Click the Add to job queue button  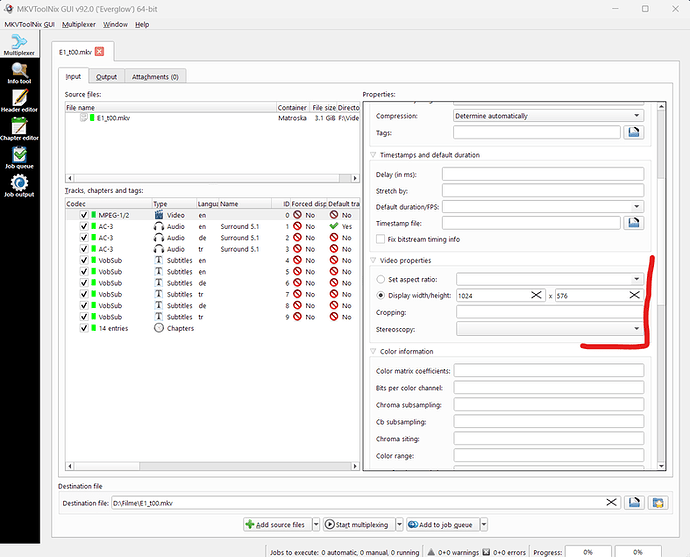tap(442, 524)
